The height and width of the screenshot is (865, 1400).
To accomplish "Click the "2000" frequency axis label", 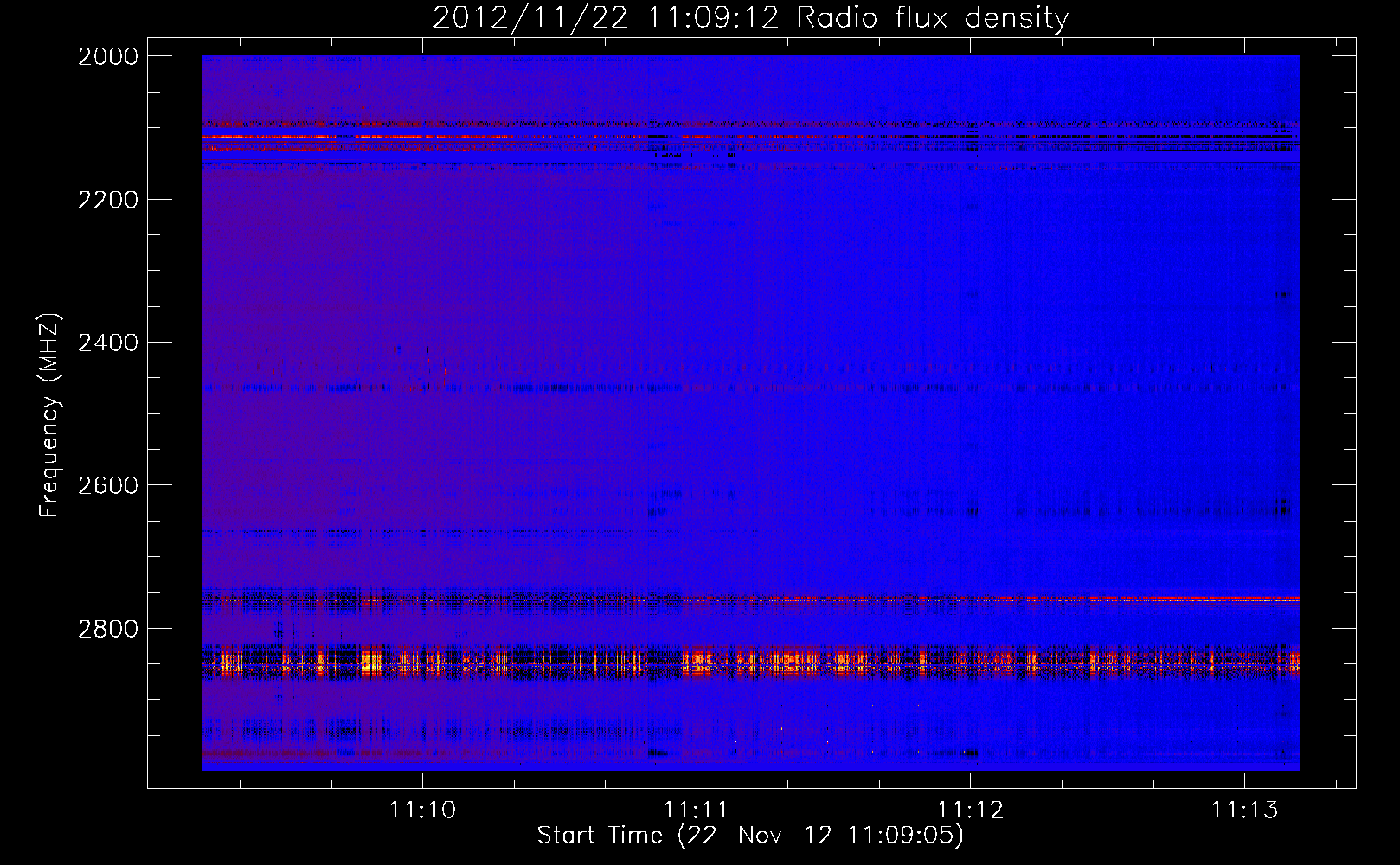I will tap(108, 56).
